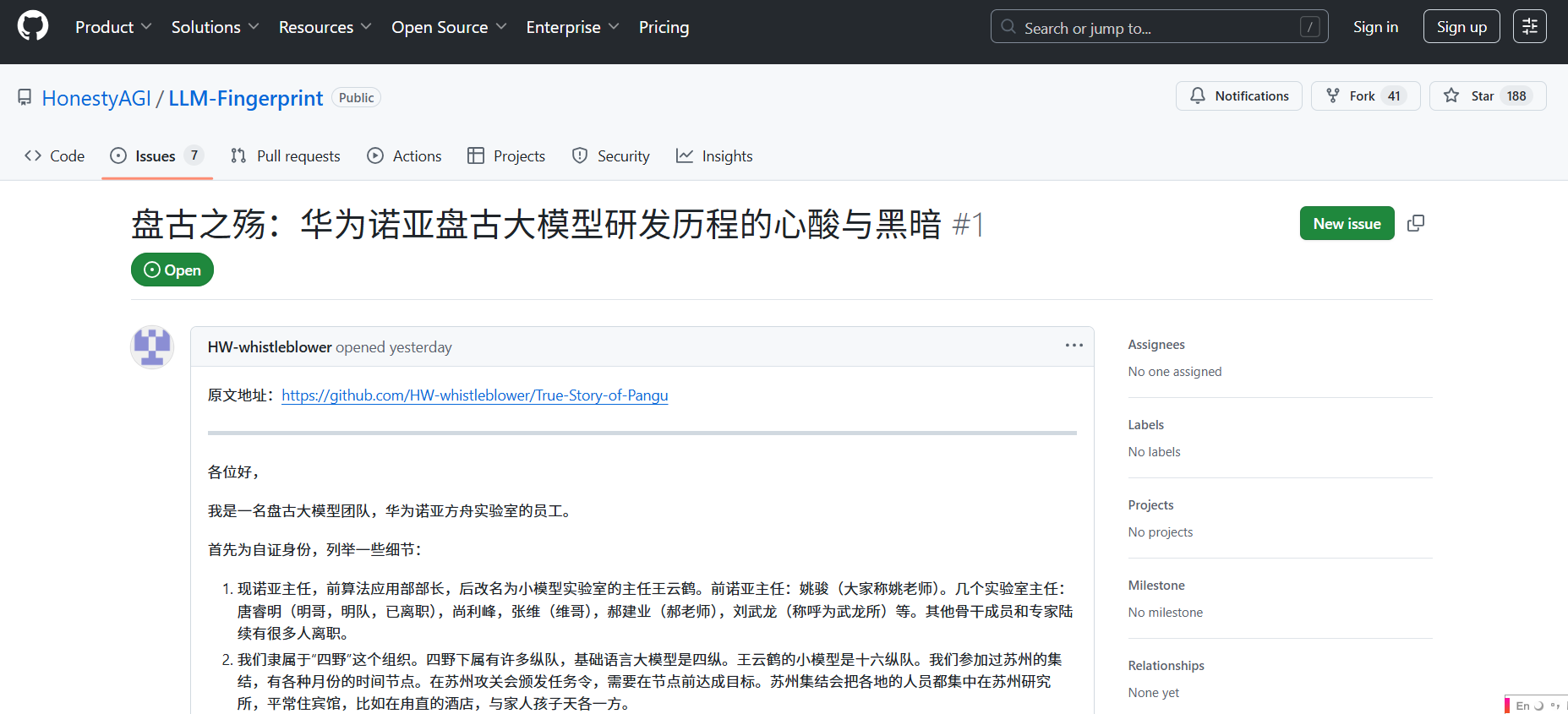Open the HW-whistleblower avatar image
The height and width of the screenshot is (714, 1568).
point(152,347)
